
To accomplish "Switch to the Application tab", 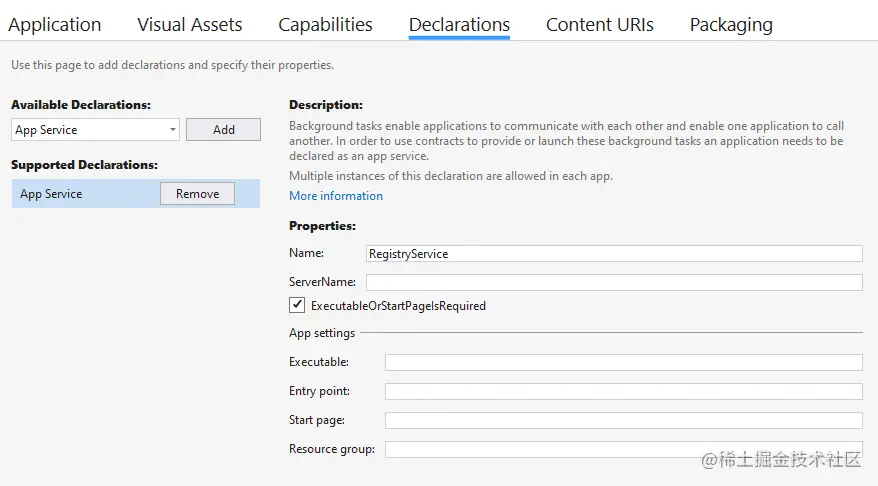I will click(x=55, y=25).
